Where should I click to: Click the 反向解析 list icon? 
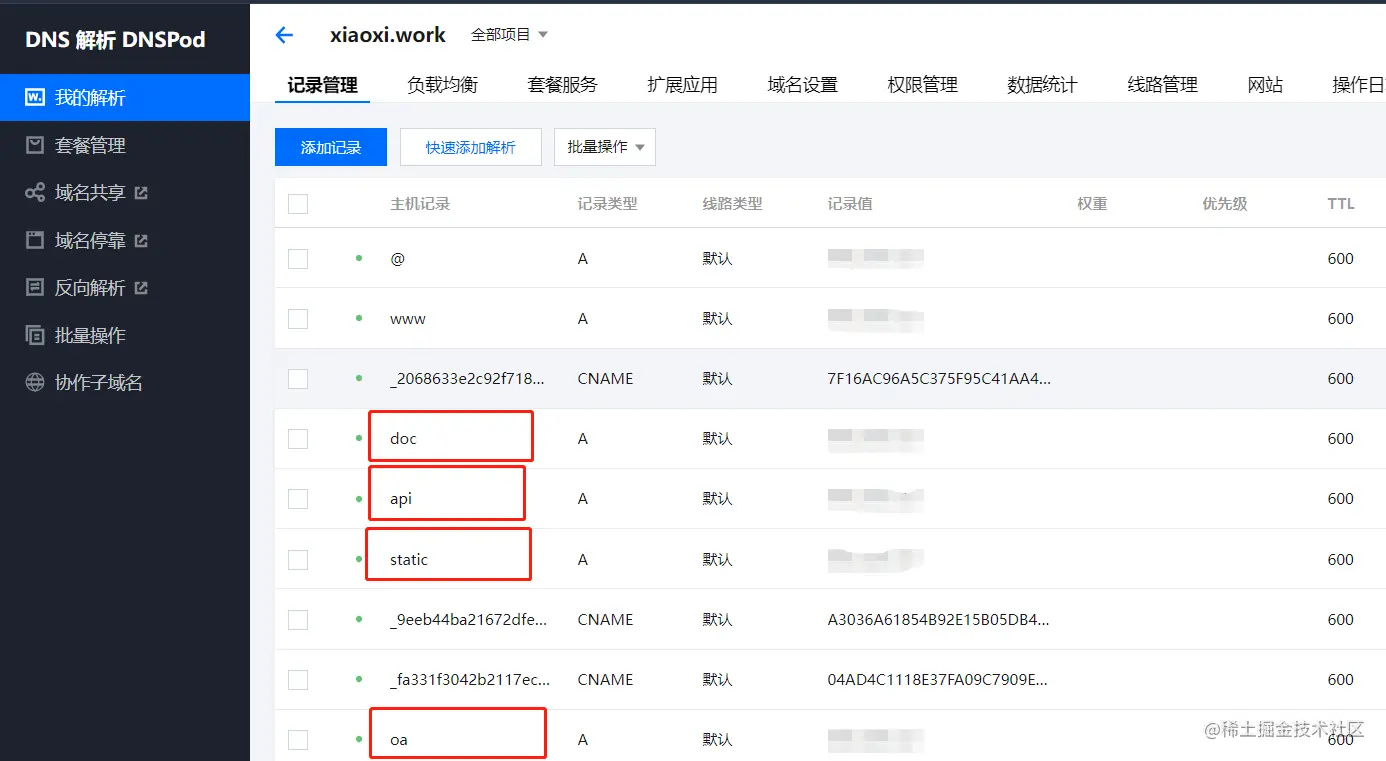(x=35, y=288)
